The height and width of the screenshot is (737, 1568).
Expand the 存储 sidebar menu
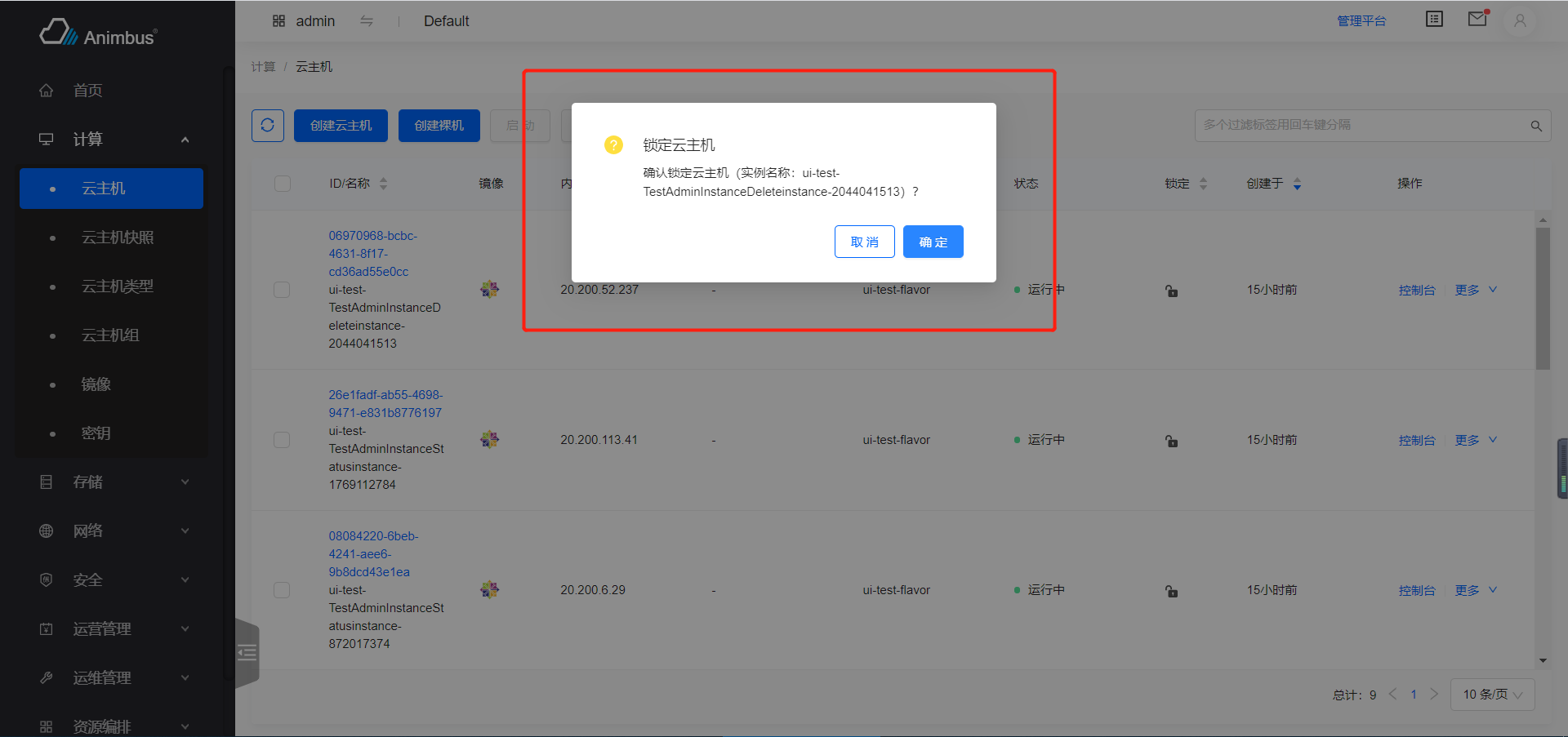pos(114,482)
